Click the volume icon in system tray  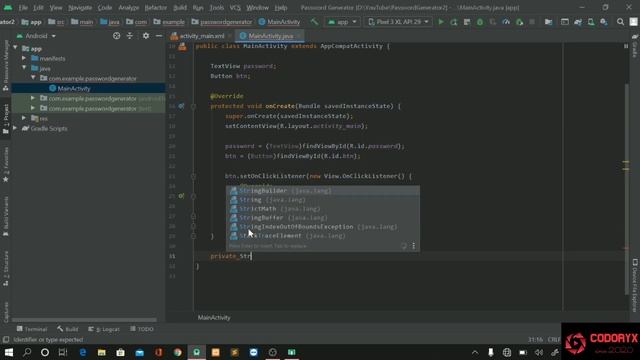tap(539, 352)
